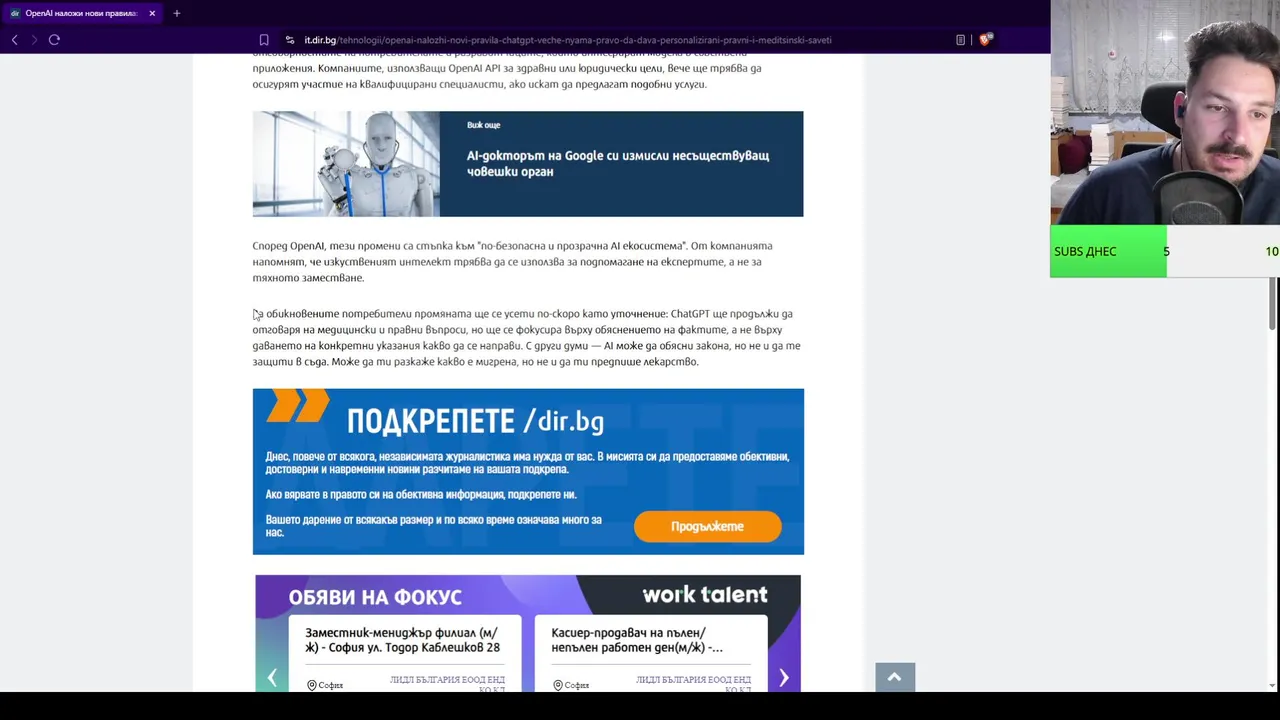Image resolution: width=1280 pixels, height=720 pixels.
Task: Select the OpenAI article browser tab
Action: click(81, 13)
